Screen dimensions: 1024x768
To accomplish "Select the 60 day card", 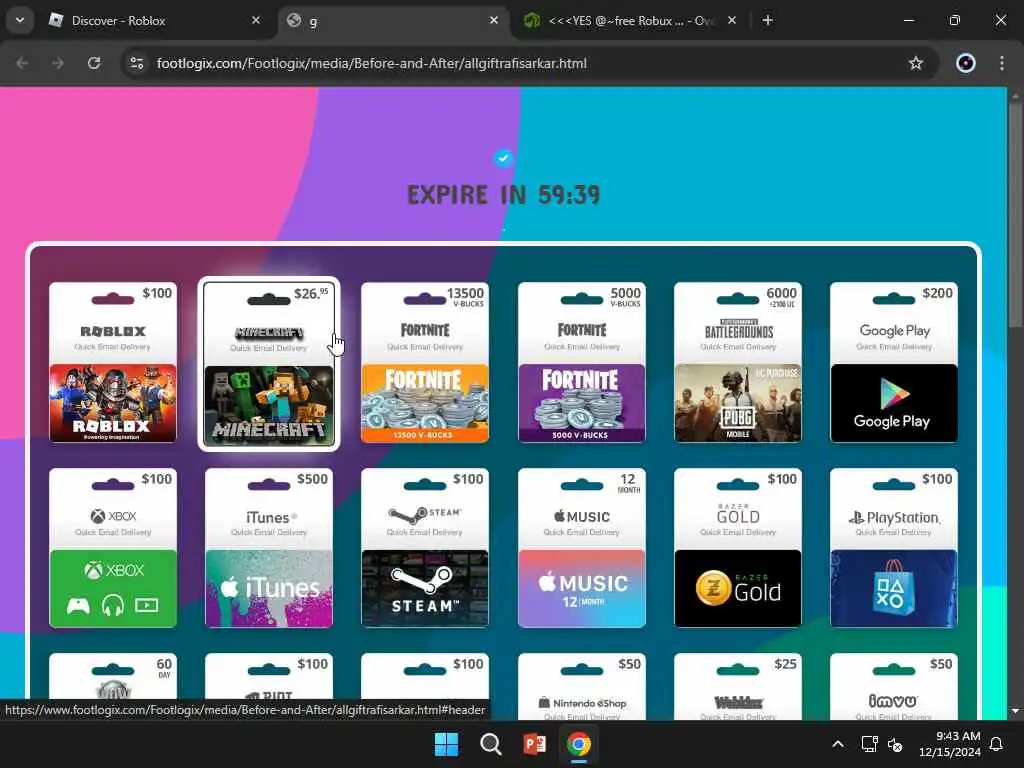I will 112,677.
